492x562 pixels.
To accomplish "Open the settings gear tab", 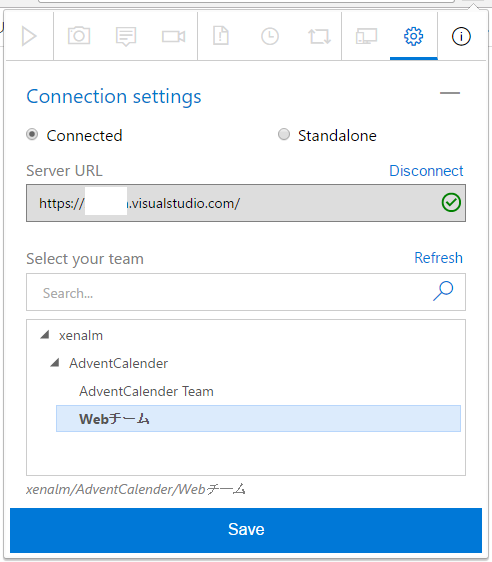I will click(x=414, y=36).
